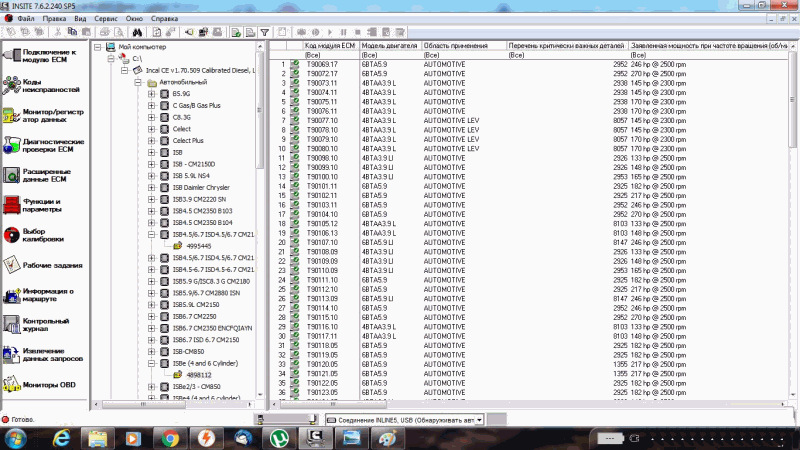Collapse the Мой компьютер root node
The image size is (800, 450).
(x=97, y=47)
